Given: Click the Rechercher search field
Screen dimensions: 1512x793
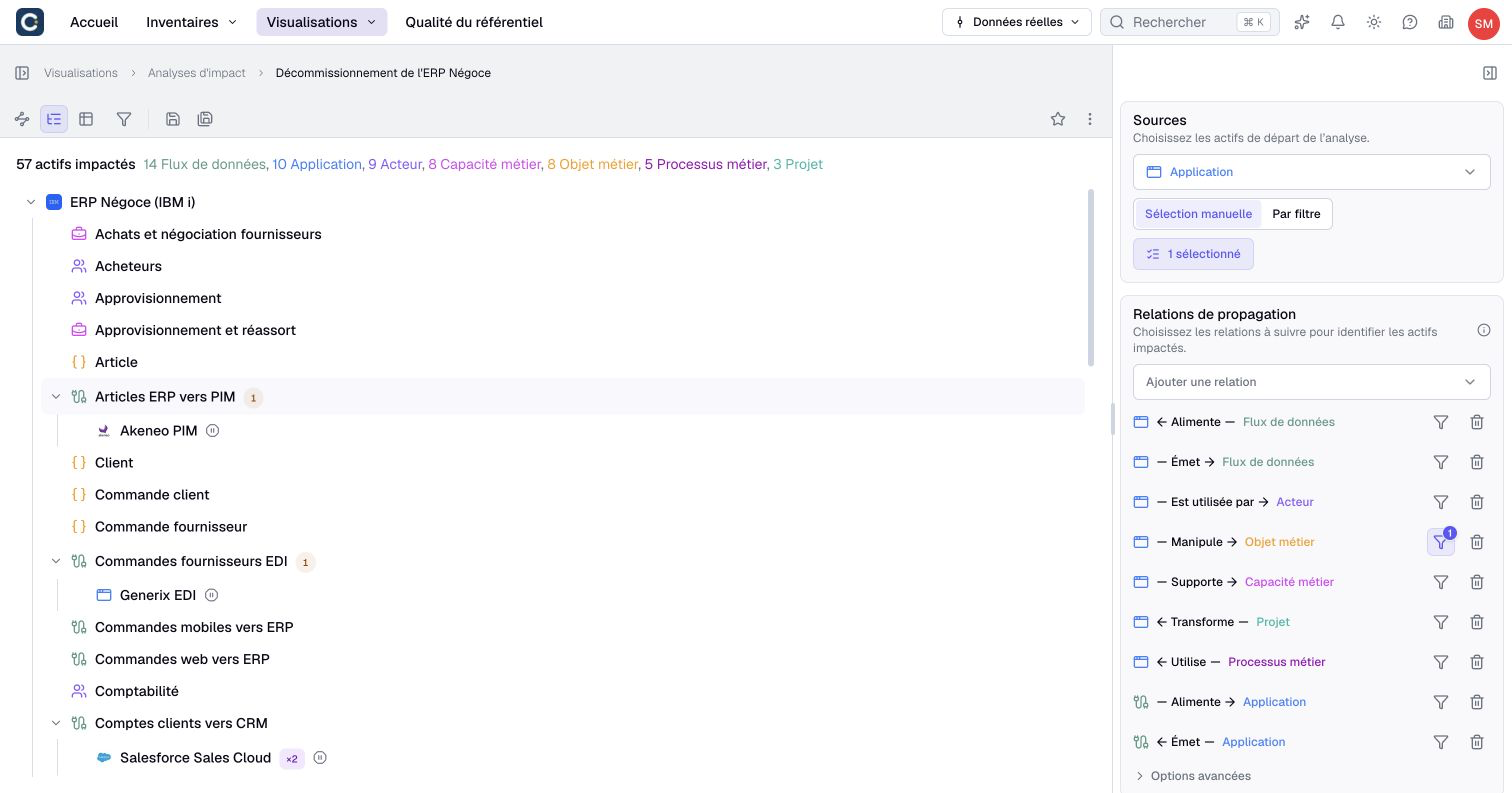Looking at the screenshot, I should pyautogui.click(x=1190, y=22).
